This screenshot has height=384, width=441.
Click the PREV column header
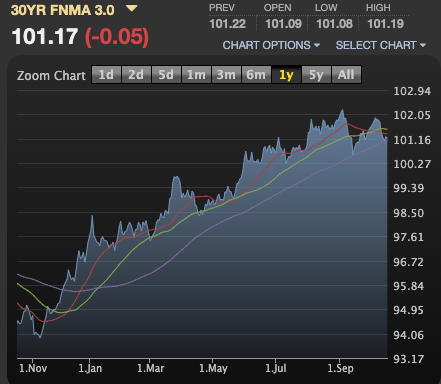[222, 8]
